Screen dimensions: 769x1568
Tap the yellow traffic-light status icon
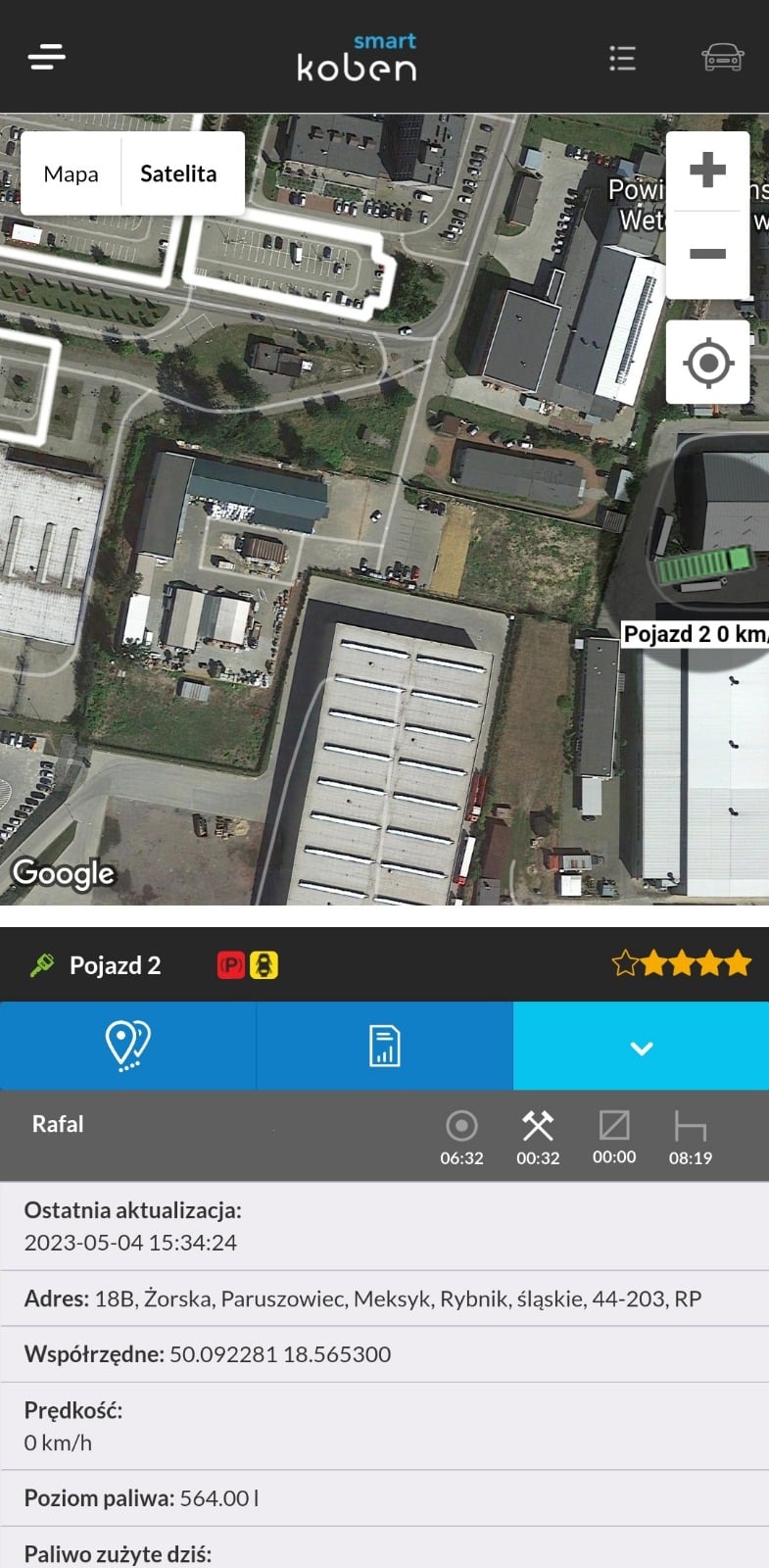click(x=264, y=965)
